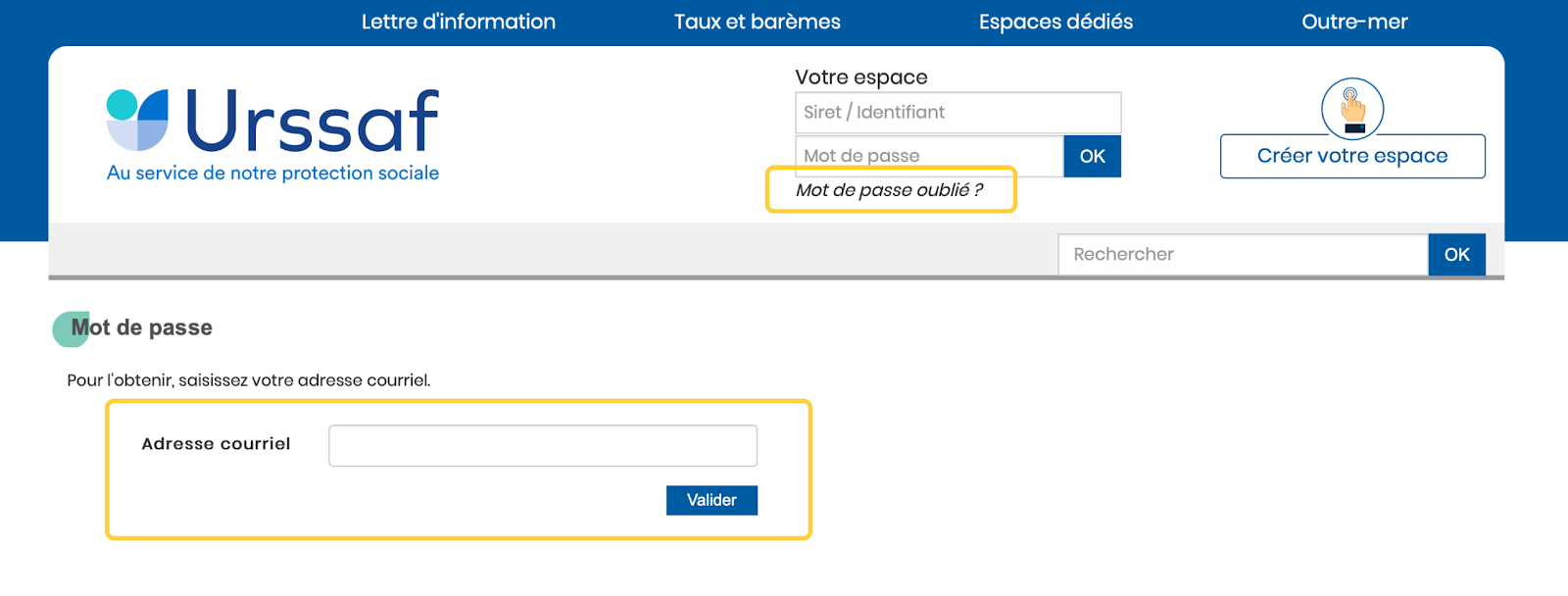This screenshot has height=596, width=1568.
Task: Click the Votre espace label
Action: tap(860, 77)
